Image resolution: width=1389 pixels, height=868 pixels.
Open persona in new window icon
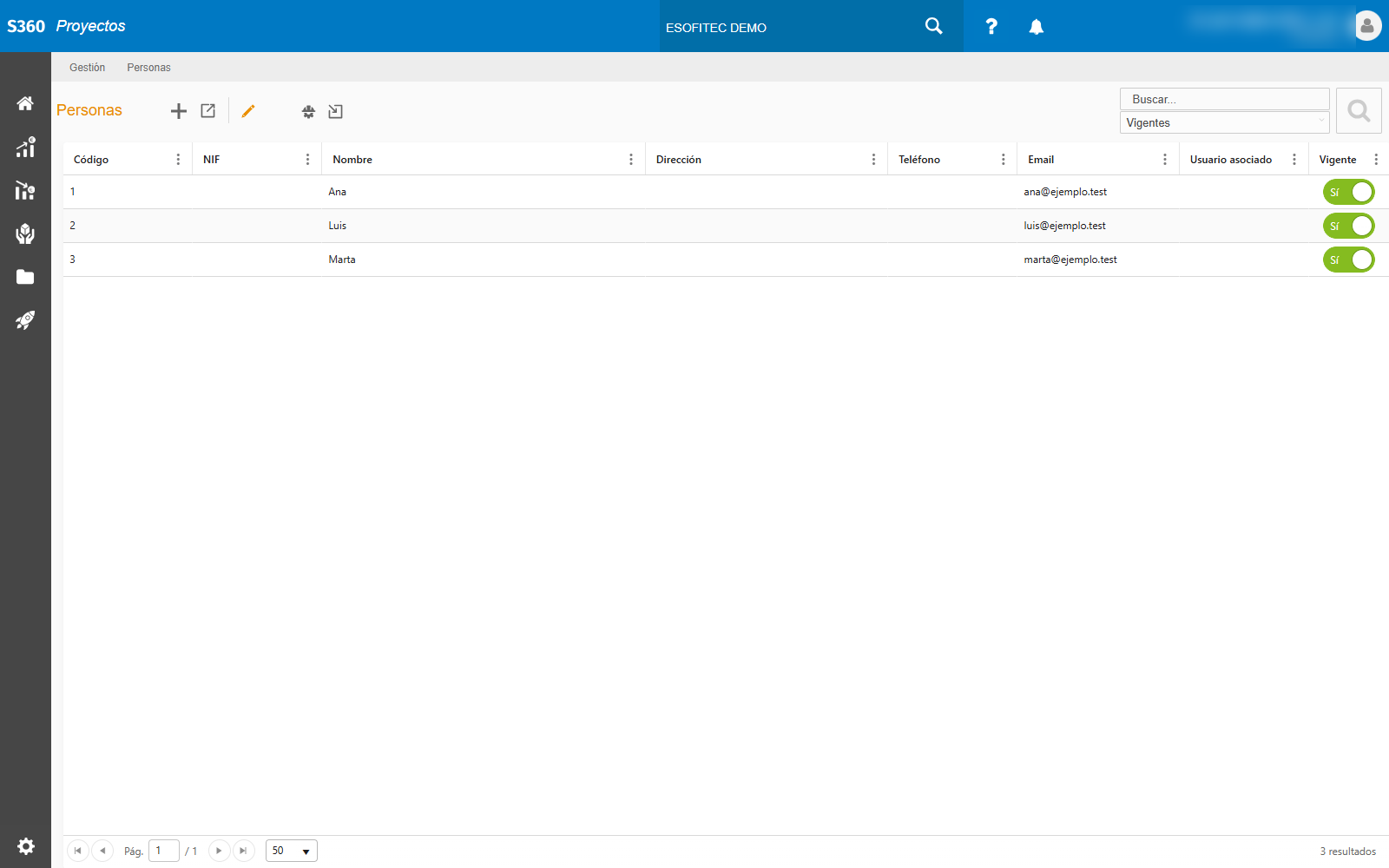[x=208, y=111]
